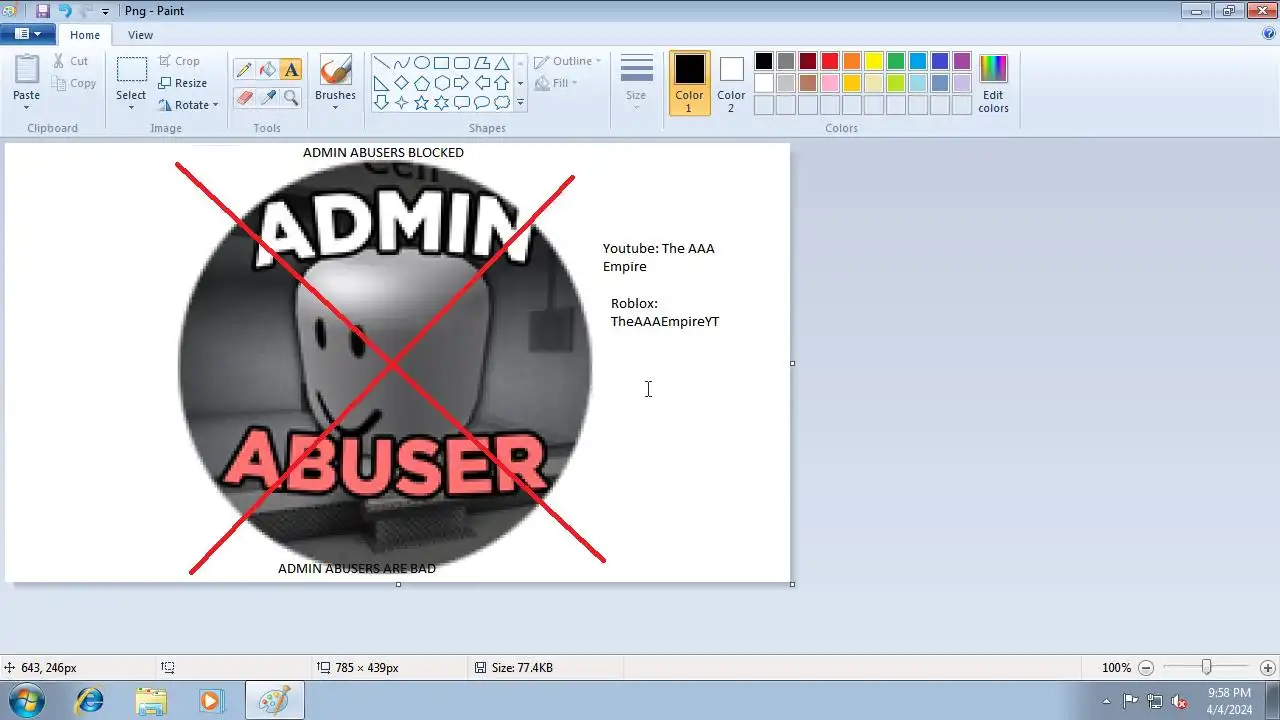Open the Rotate dropdown
This screenshot has height=720, width=1280.
pos(188,105)
